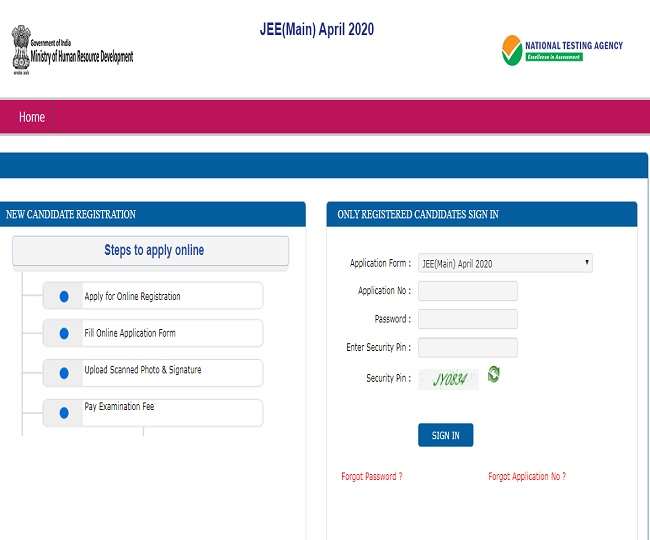Click blue bullet beside Fill Online Application Form
The height and width of the screenshot is (540, 650).
(64, 334)
